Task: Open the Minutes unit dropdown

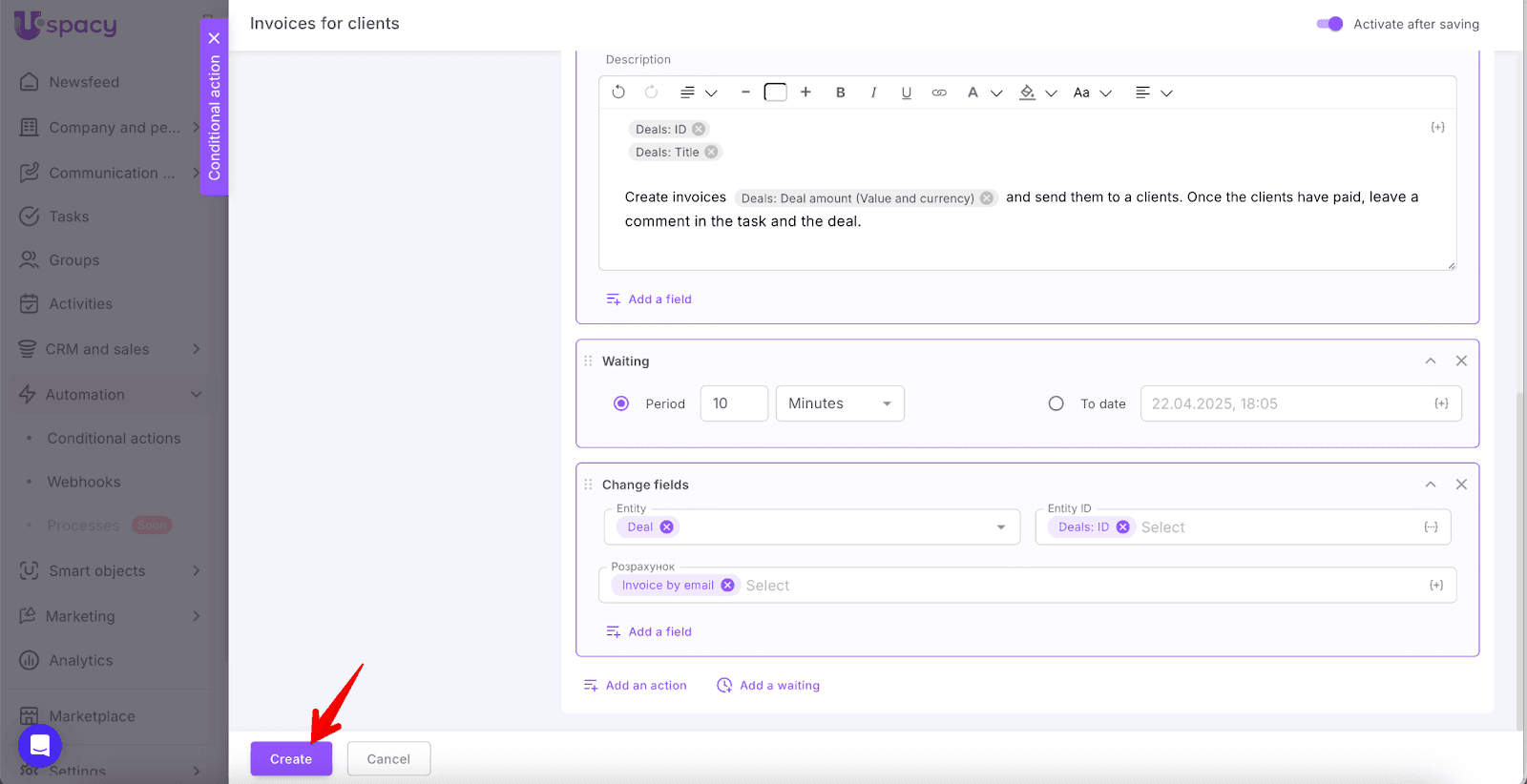Action: click(x=840, y=403)
